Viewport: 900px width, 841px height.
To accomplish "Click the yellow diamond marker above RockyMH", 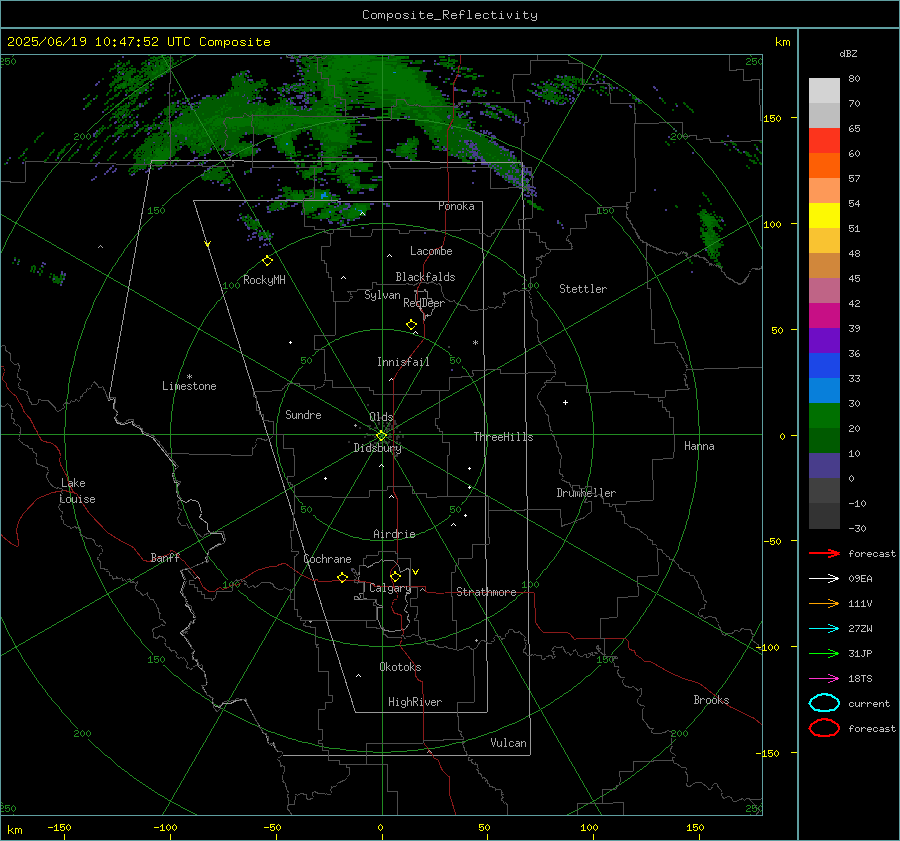I will point(267,261).
